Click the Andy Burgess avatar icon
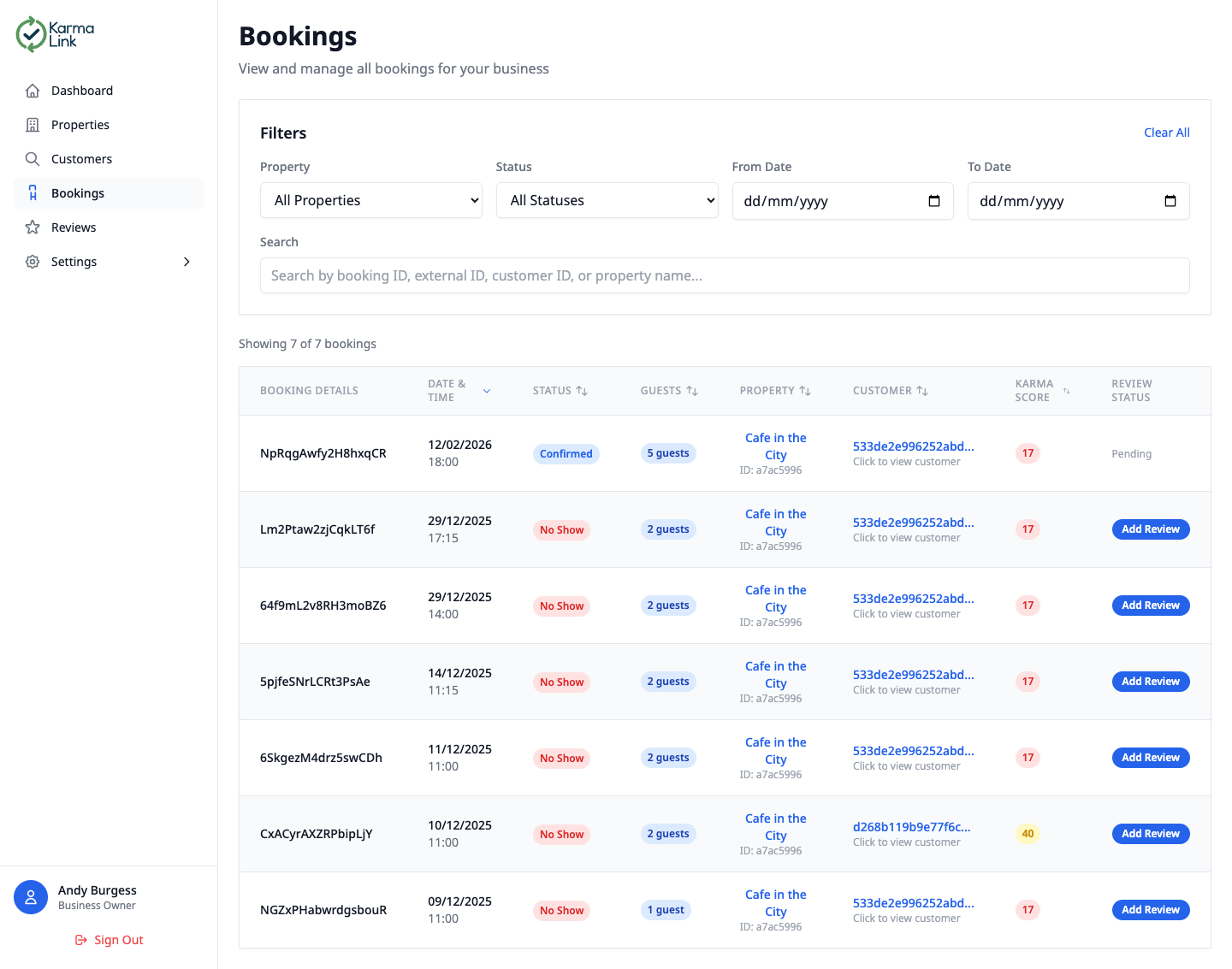Screen dimensions: 1232x969 point(31,897)
